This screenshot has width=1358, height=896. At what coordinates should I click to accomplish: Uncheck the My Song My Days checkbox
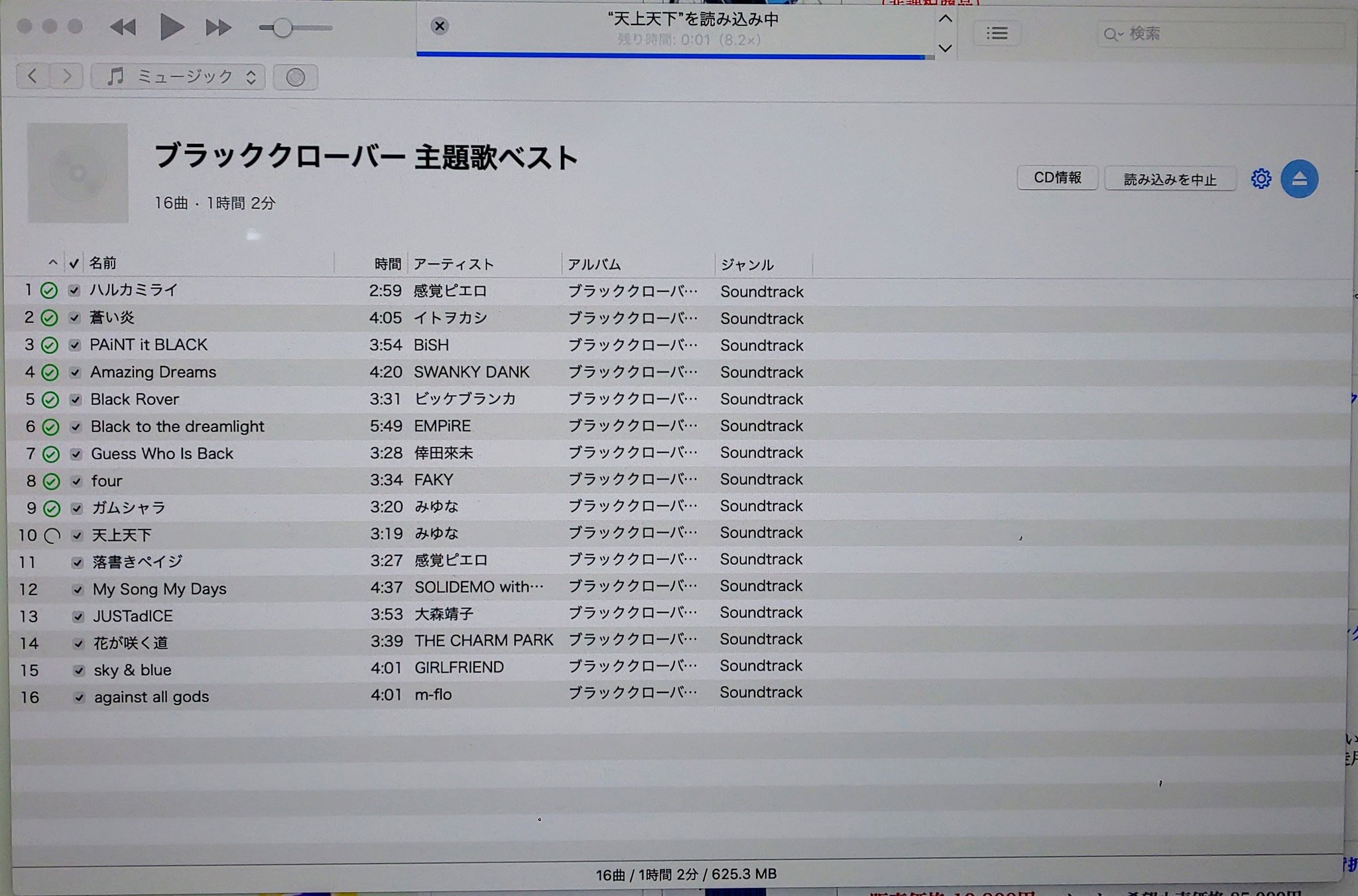(x=78, y=589)
